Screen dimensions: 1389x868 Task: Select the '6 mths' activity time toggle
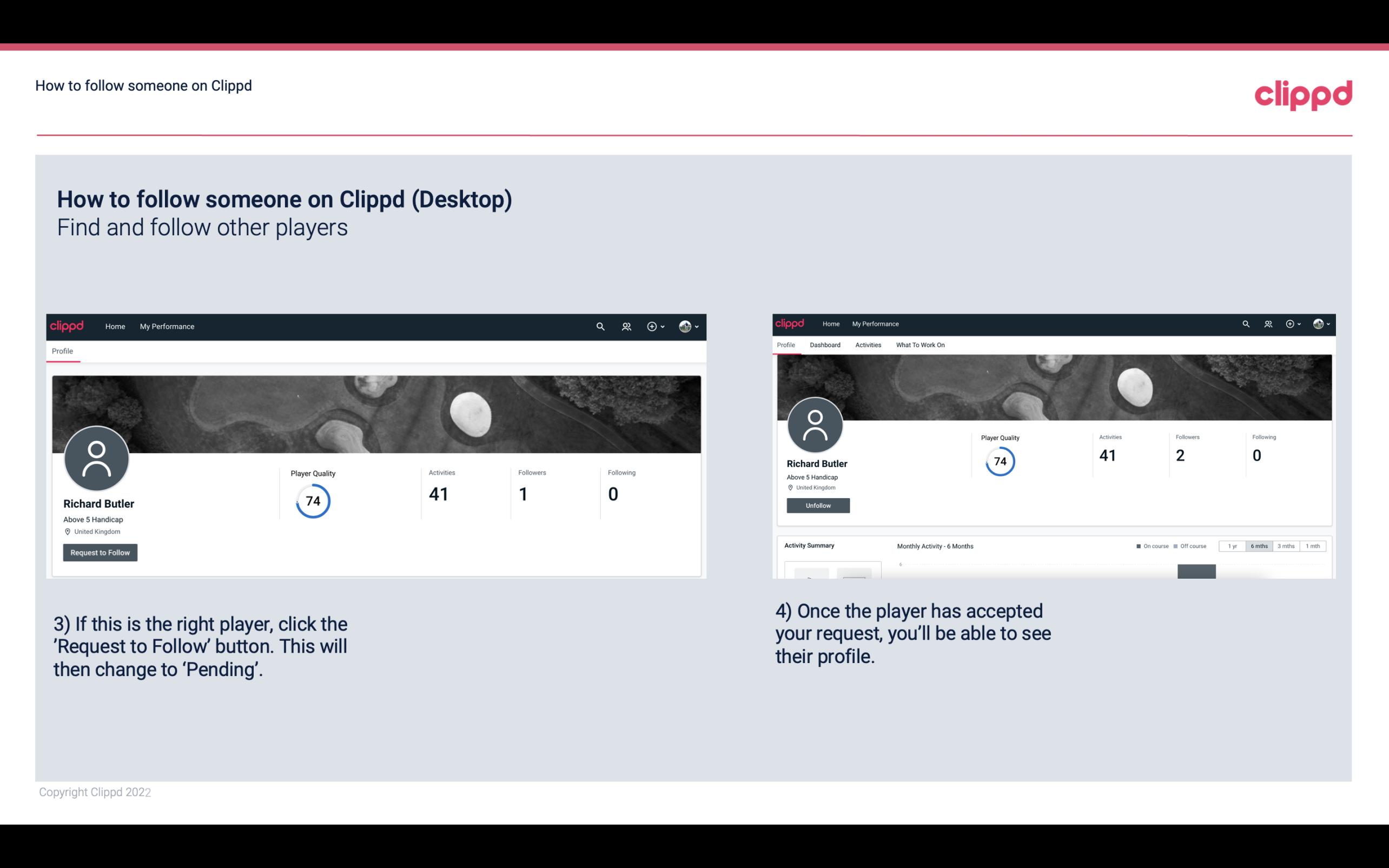tap(1259, 546)
